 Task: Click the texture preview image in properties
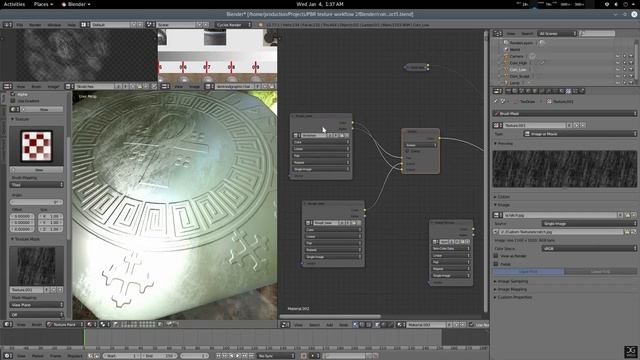point(564,169)
